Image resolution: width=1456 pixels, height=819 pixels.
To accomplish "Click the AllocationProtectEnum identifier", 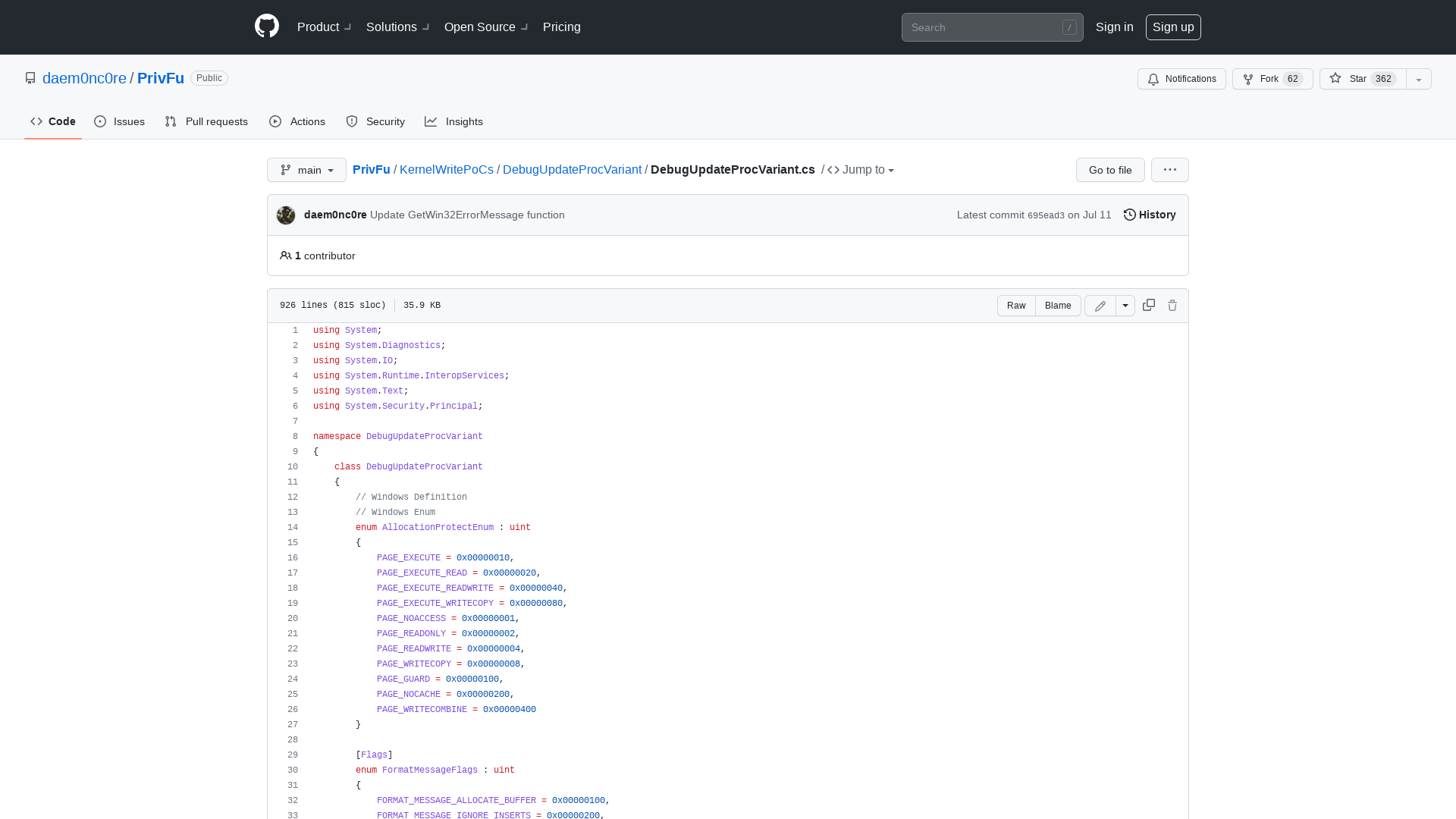I will (438, 528).
